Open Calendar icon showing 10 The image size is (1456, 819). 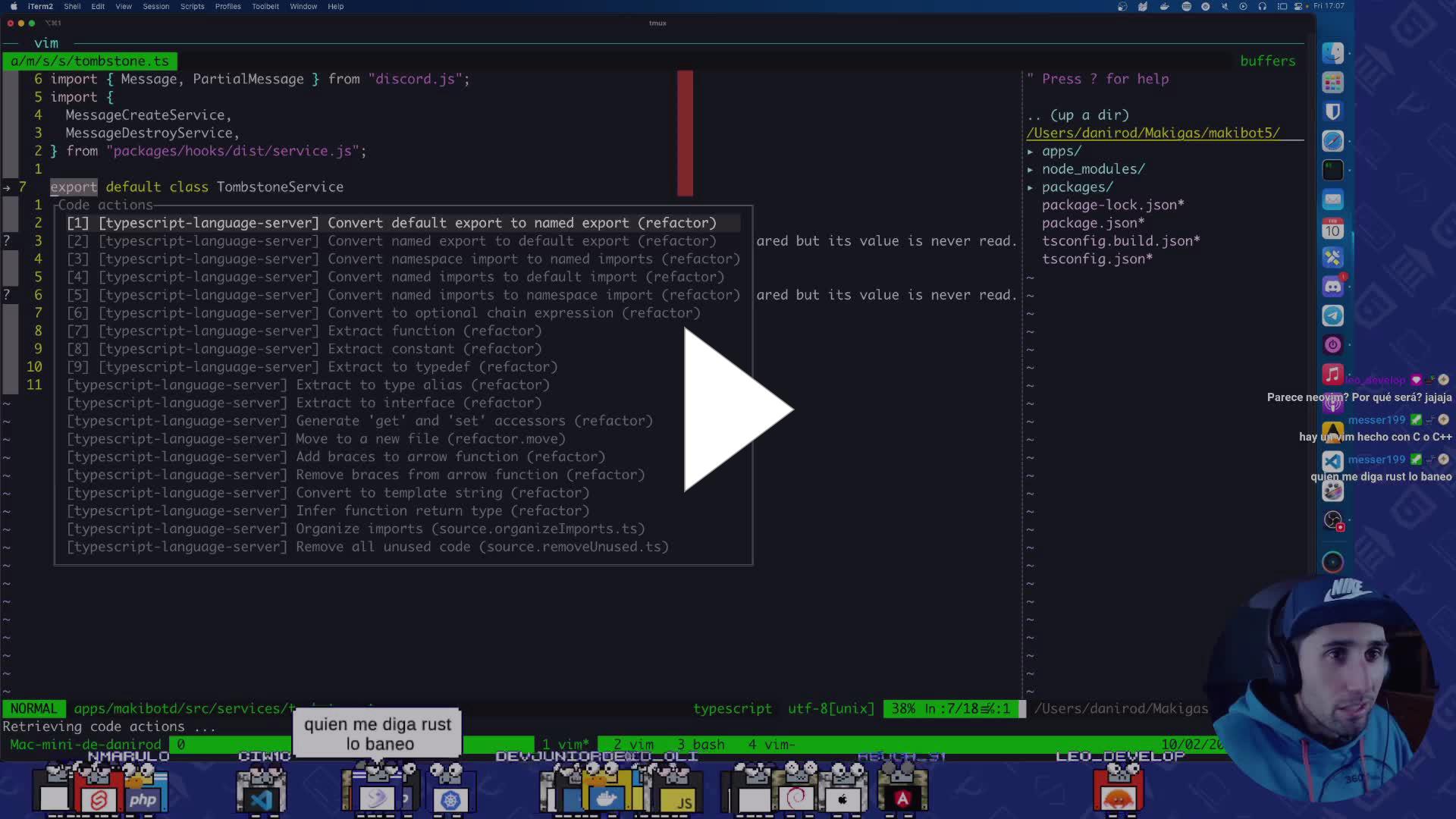[1332, 228]
